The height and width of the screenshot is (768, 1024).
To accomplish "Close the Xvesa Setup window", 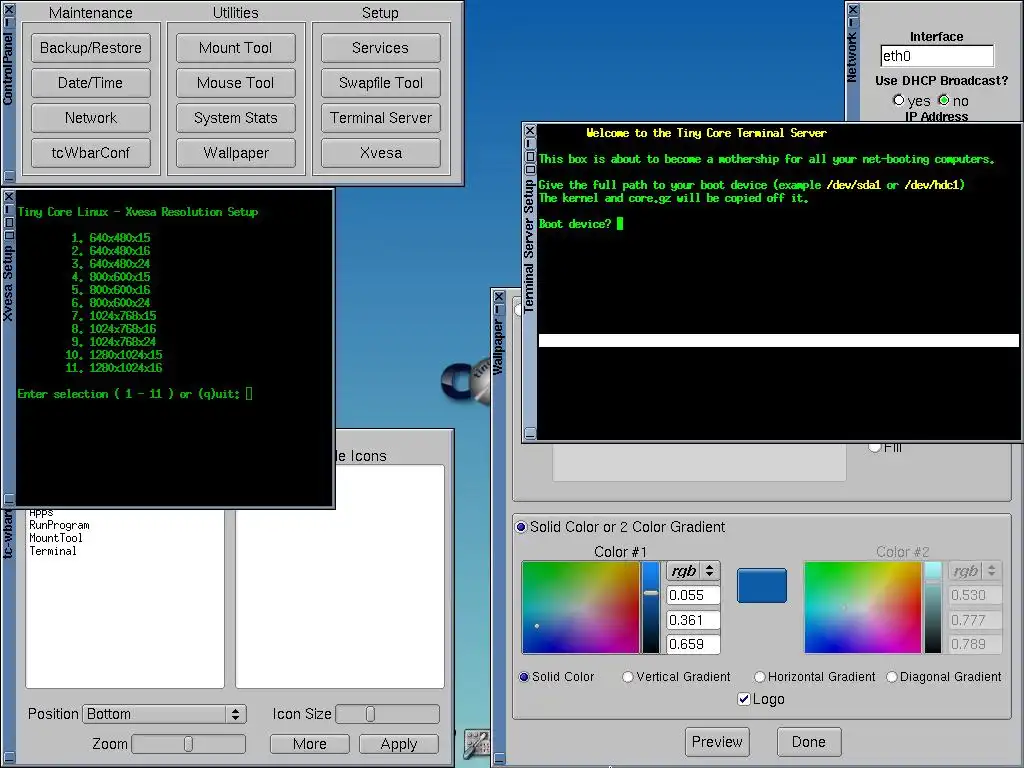I will pyautogui.click(x=8, y=196).
